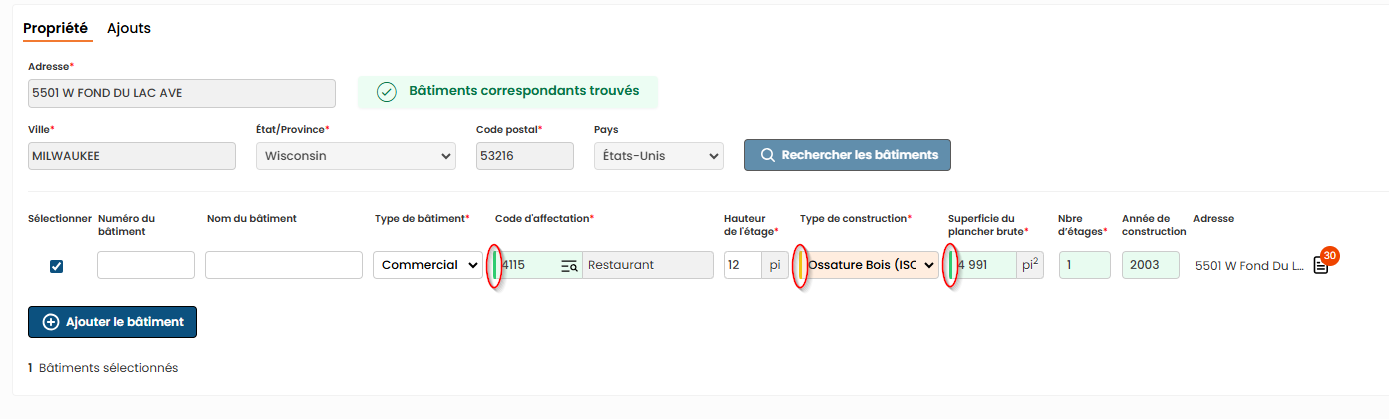
Task: Expand the Type de bâtiment Commercial dropdown
Action: click(x=428, y=265)
